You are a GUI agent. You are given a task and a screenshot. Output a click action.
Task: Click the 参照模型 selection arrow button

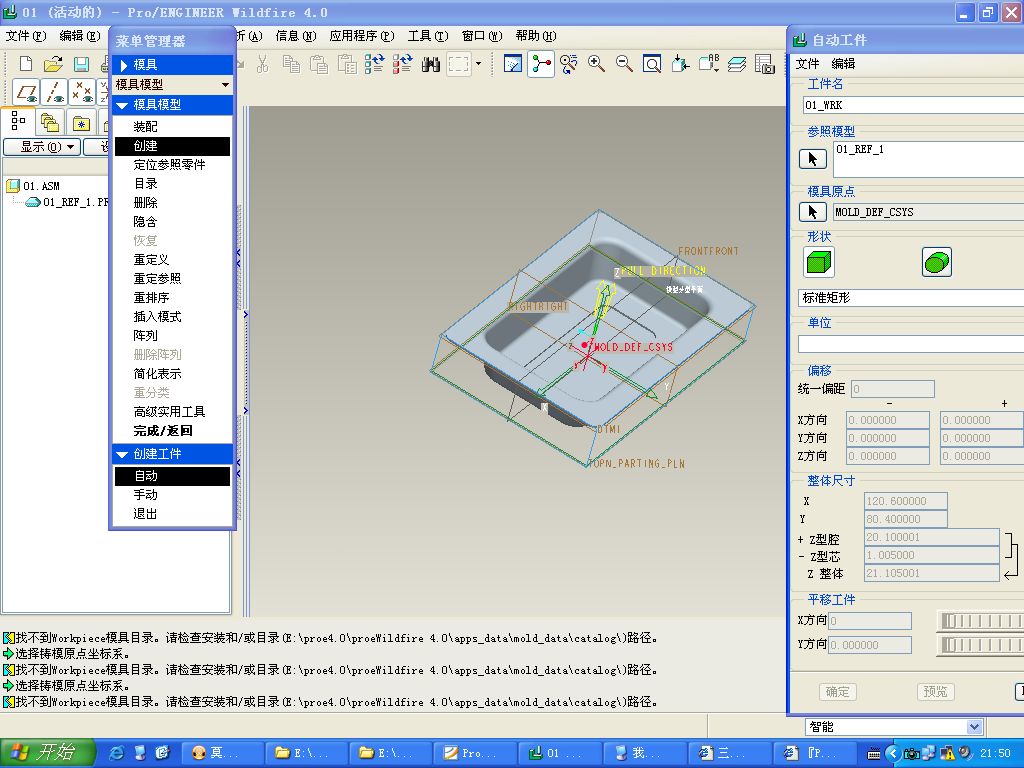coord(813,159)
